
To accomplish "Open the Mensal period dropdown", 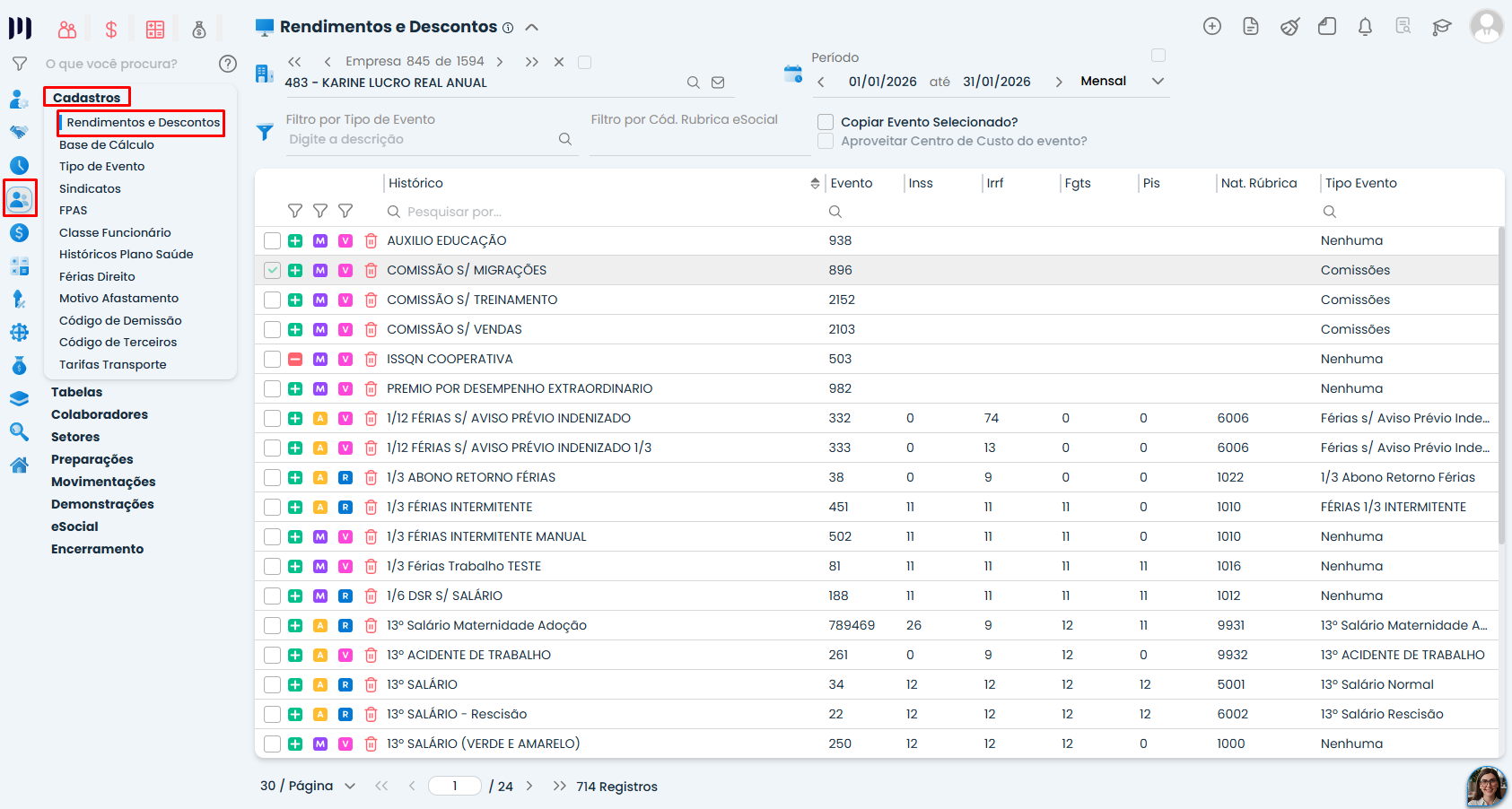I will pos(1122,82).
